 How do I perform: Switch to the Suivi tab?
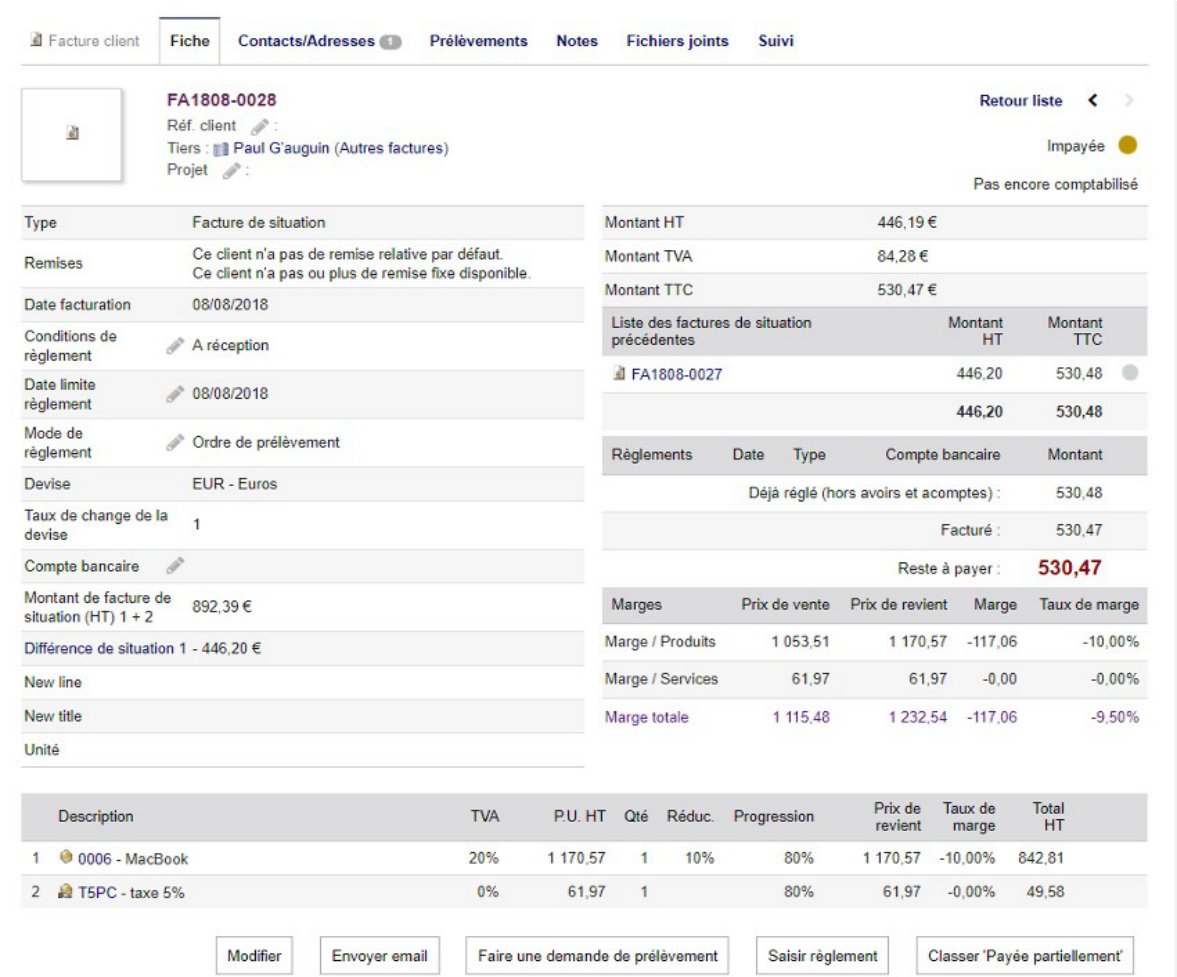775,41
